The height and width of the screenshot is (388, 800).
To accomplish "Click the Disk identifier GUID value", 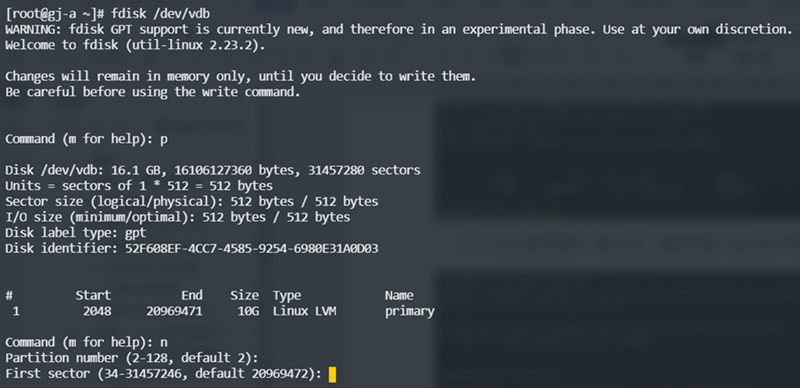I will (x=252, y=249).
